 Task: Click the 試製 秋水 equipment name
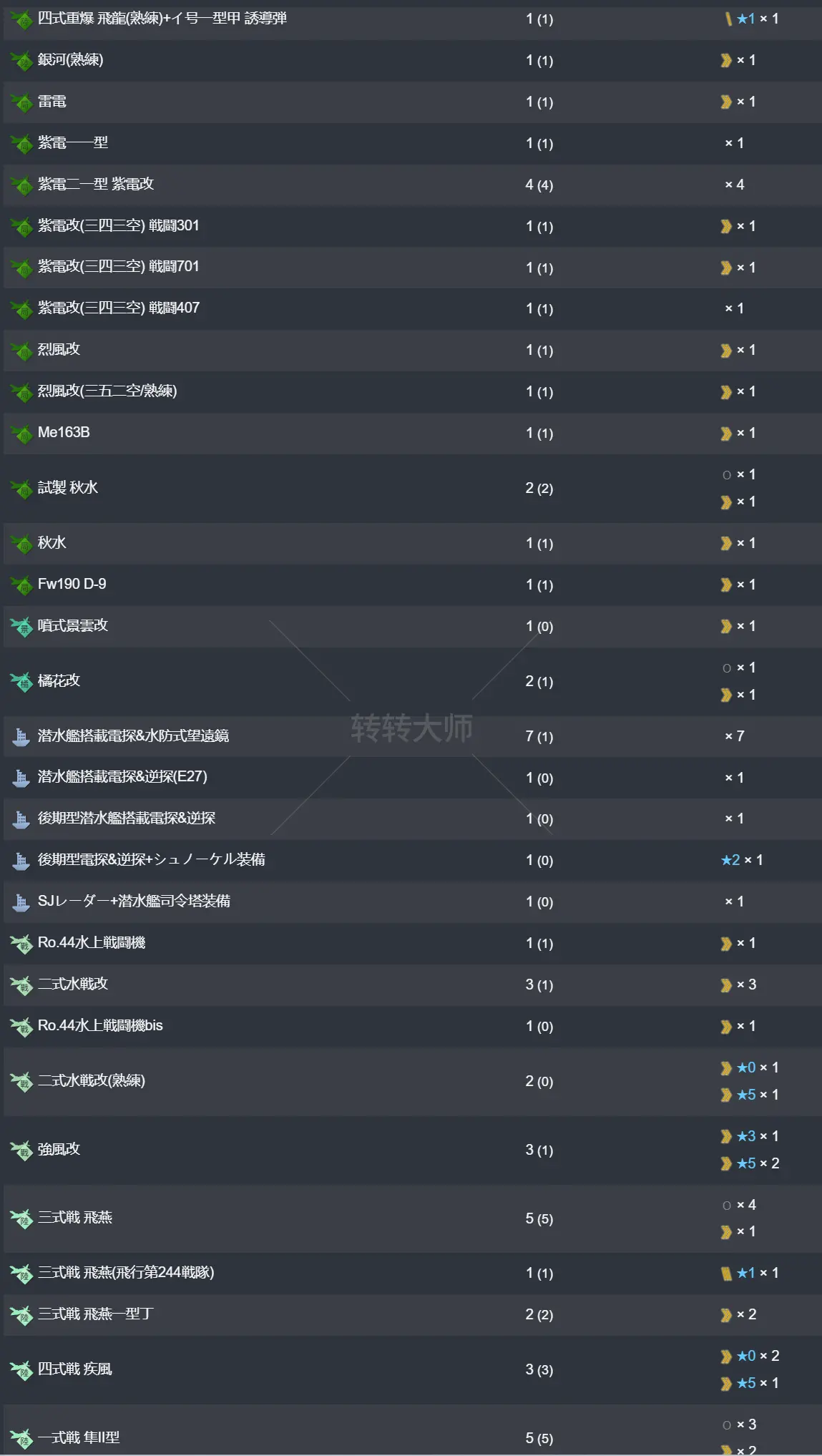pyautogui.click(x=68, y=488)
